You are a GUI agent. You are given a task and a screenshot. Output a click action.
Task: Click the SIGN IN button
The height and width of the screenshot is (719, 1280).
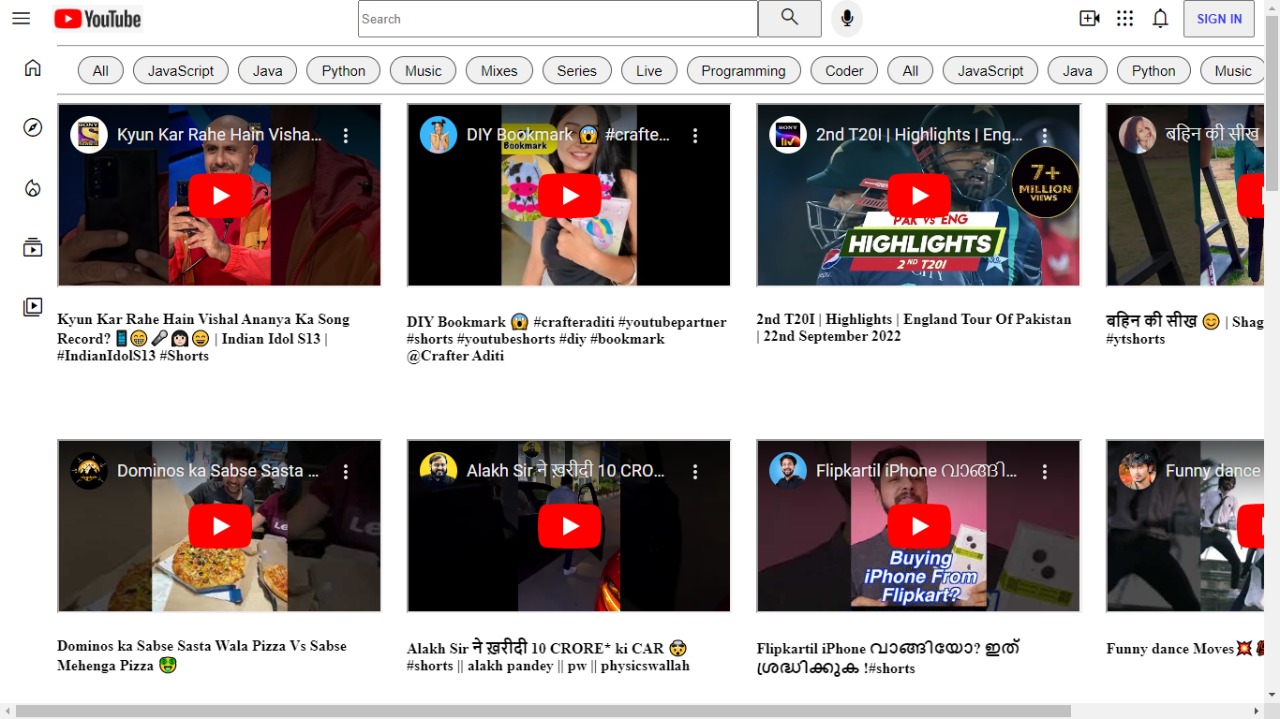click(x=1218, y=18)
